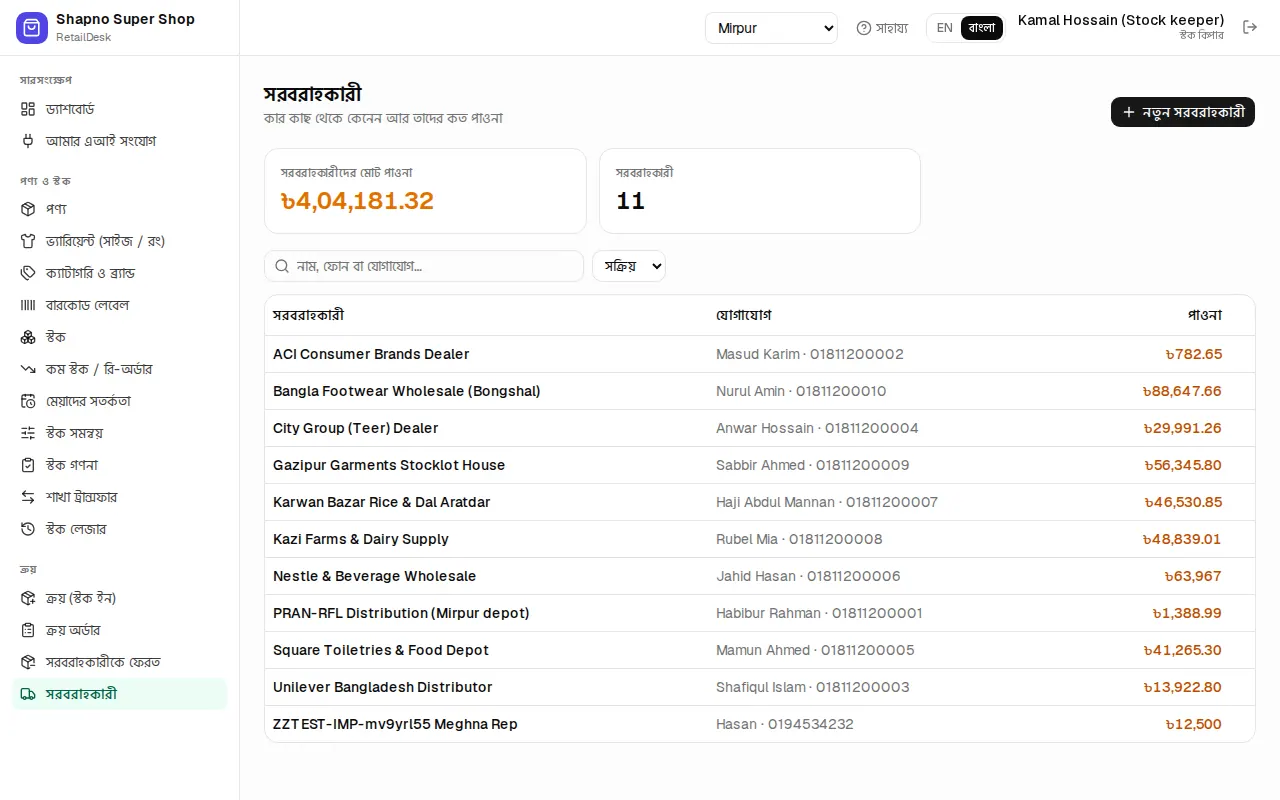
Task: Click contact Haji Abdul Mannan · 01811200007
Action: (827, 502)
